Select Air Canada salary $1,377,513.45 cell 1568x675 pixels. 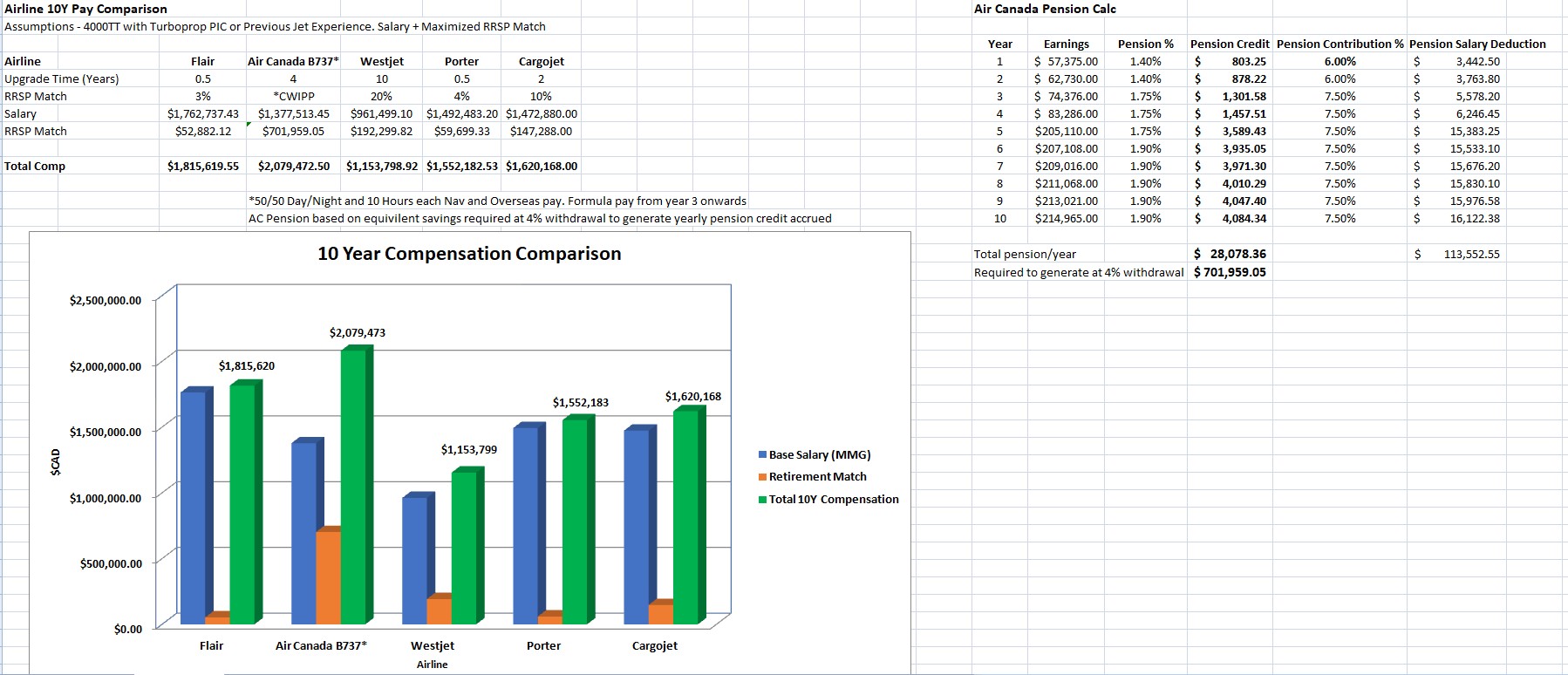[x=293, y=113]
